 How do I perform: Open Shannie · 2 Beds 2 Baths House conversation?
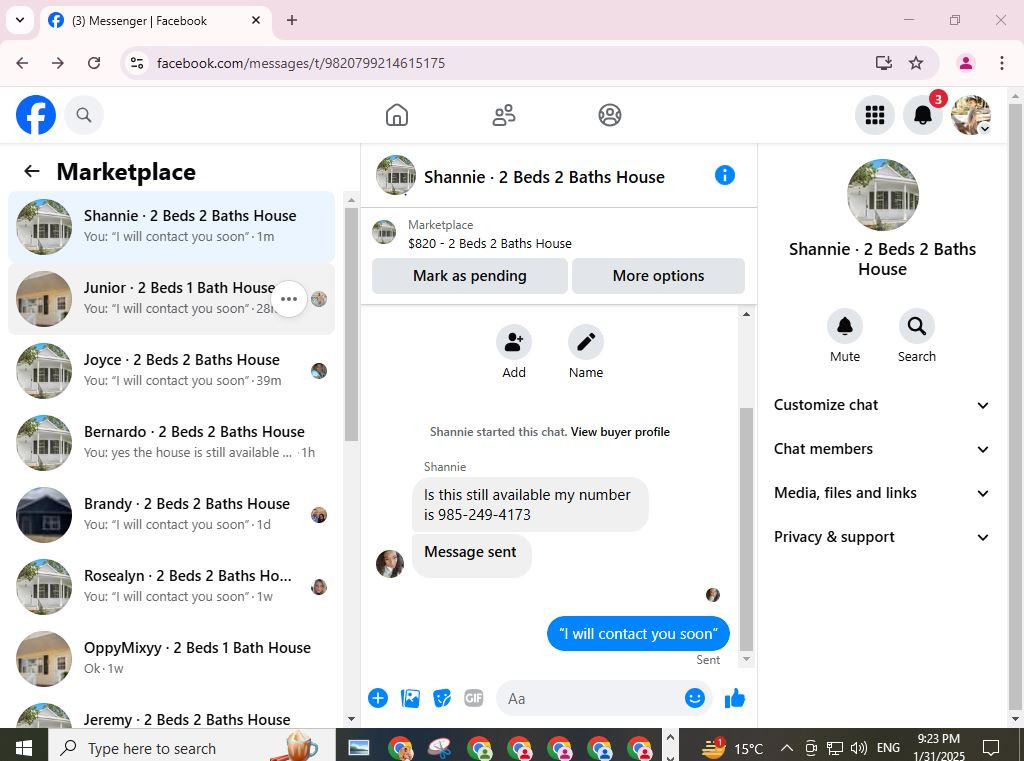(x=171, y=227)
